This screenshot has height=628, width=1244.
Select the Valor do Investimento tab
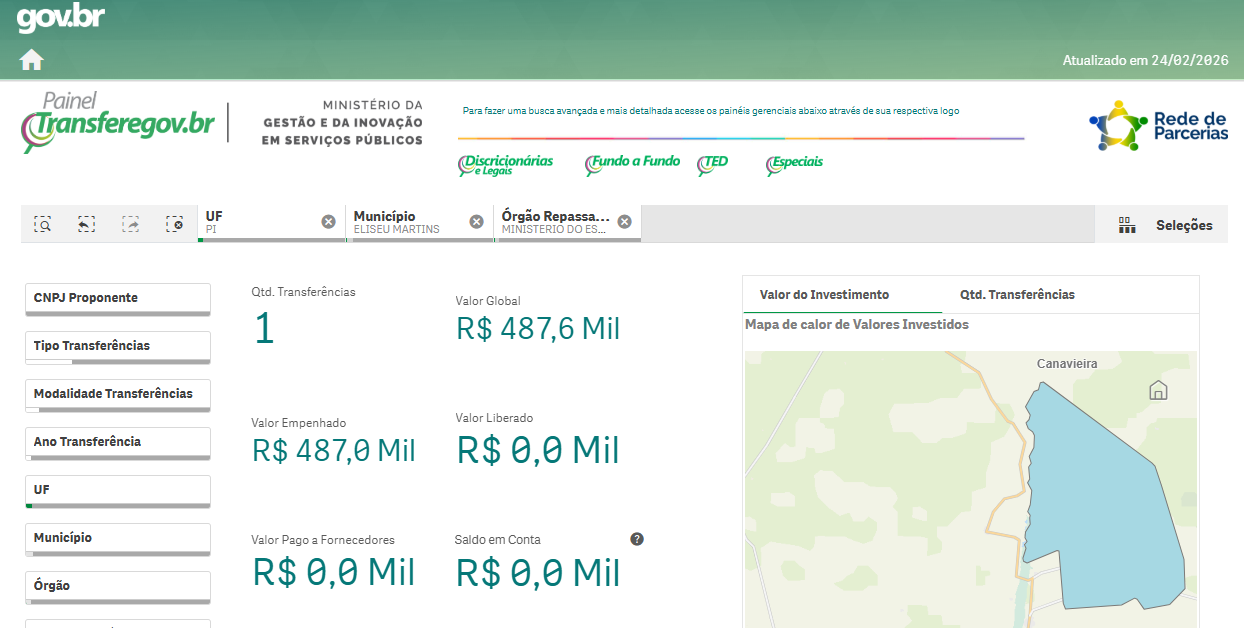824,295
